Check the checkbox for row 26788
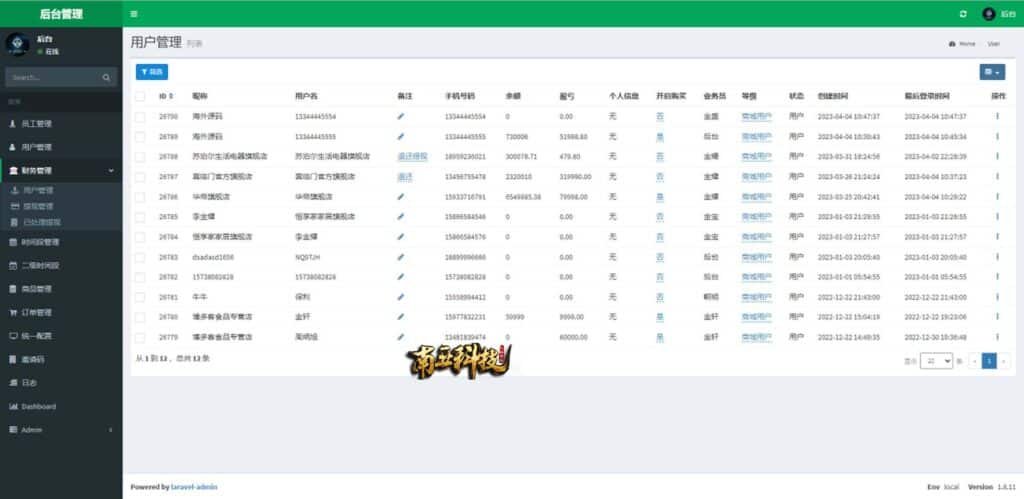This screenshot has height=499, width=1024. point(140,157)
